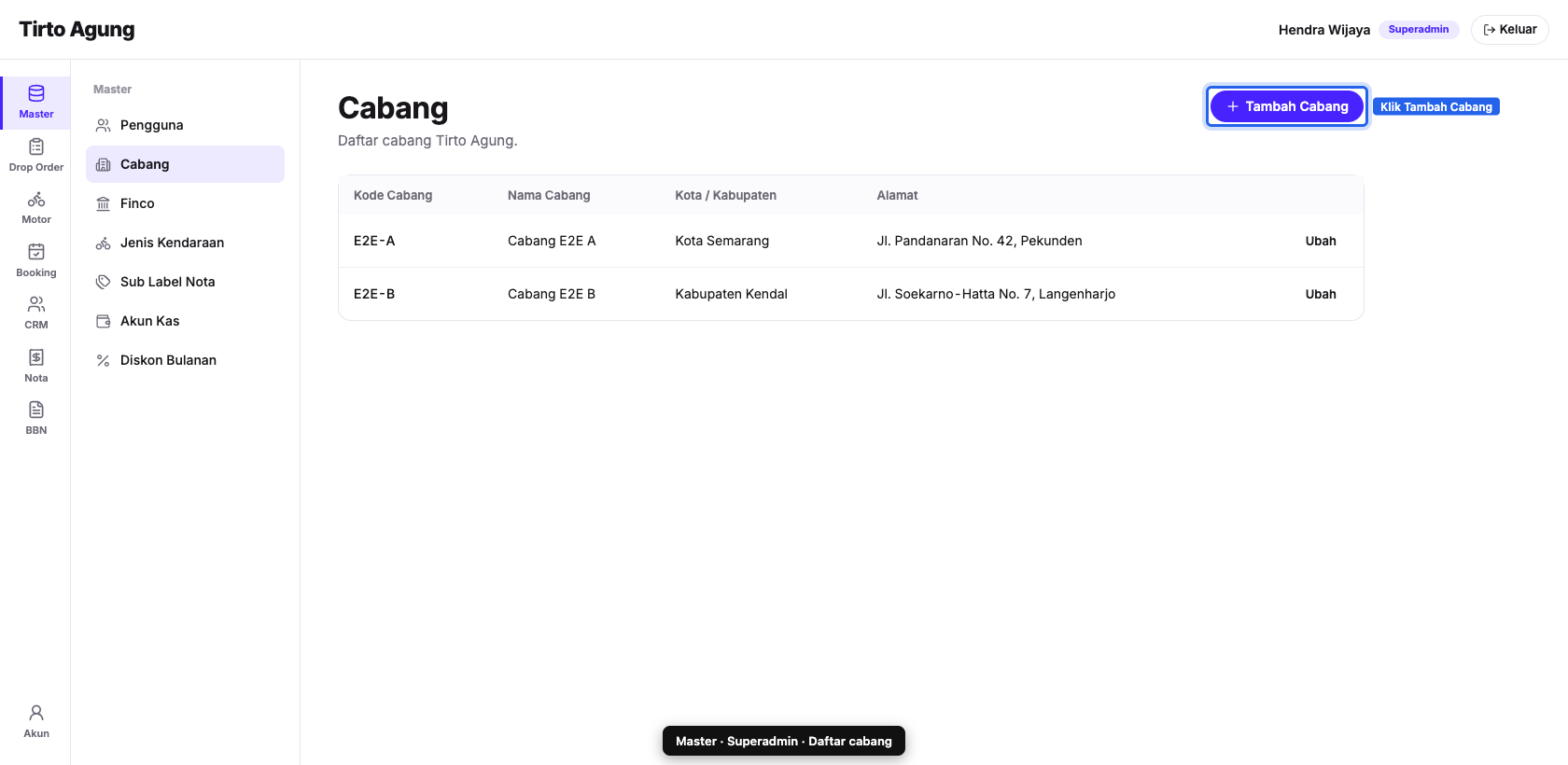Screen dimensions: 1568x765
Task: Click Ubah for the E2E-A branch
Action: coord(1321,241)
